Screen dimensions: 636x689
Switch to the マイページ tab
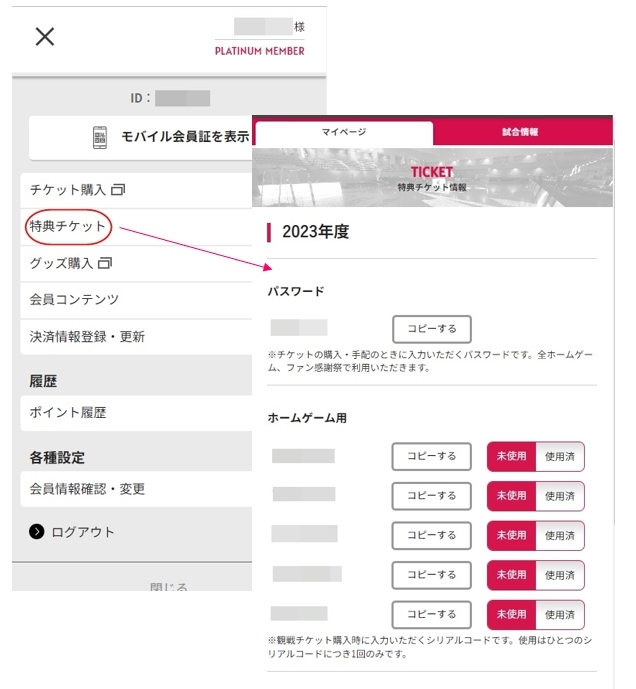click(344, 133)
